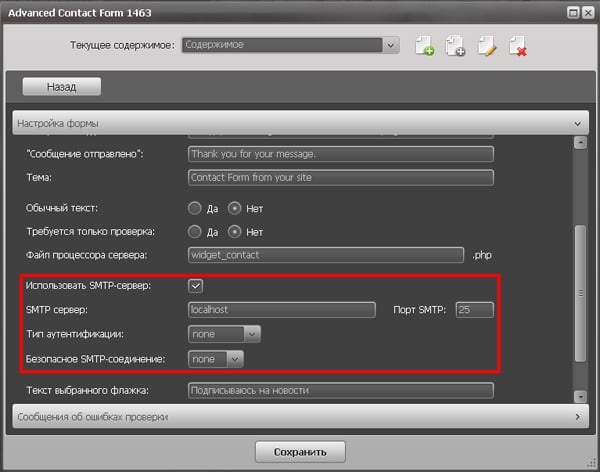Click the 'Тема' text field
Viewport: 600px width, 472px height.
(340, 177)
